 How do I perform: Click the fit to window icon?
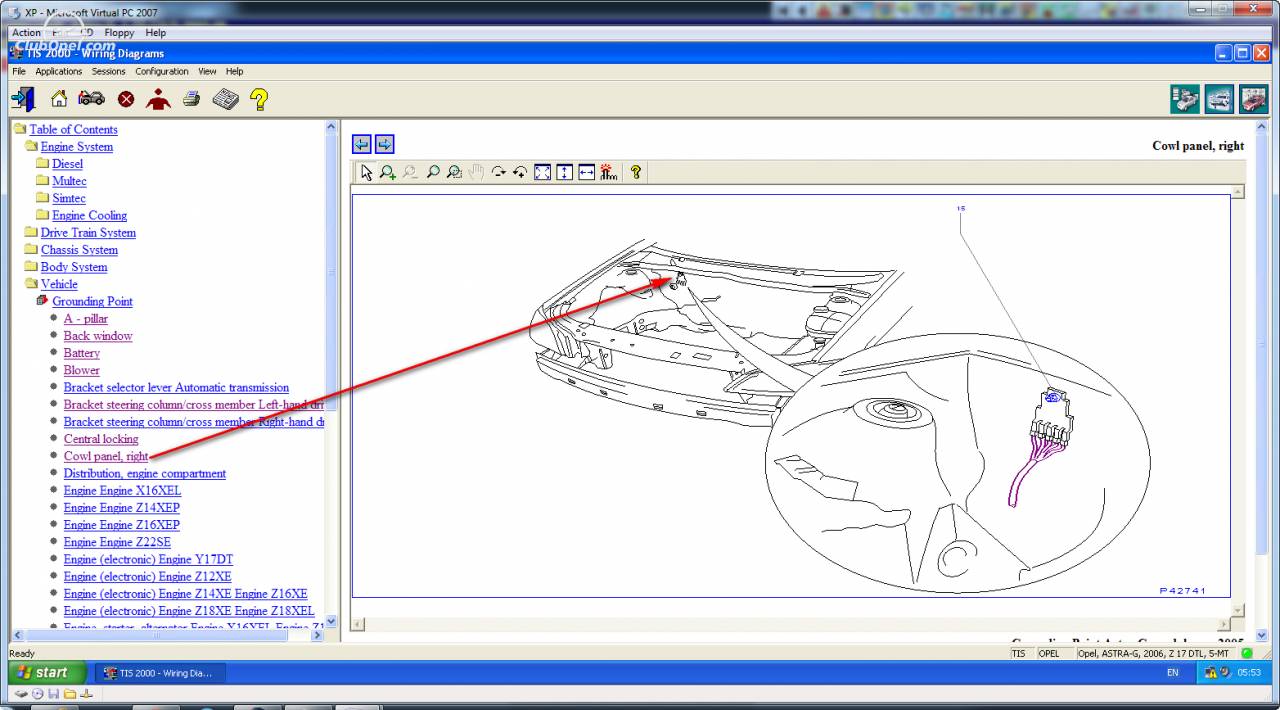coord(542,172)
